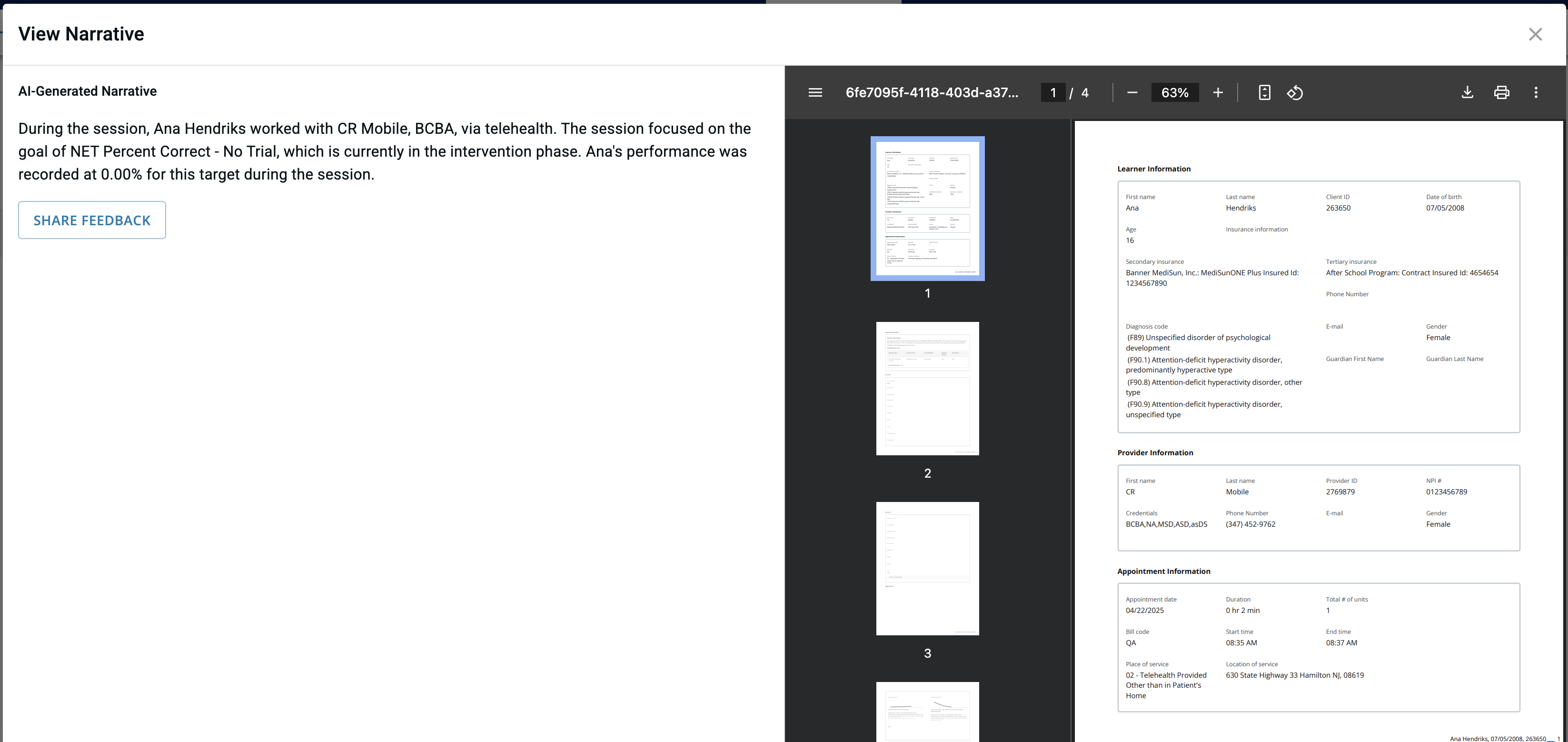Select the highlighted page 1 thumbnail
The image size is (1568, 742).
927,208
